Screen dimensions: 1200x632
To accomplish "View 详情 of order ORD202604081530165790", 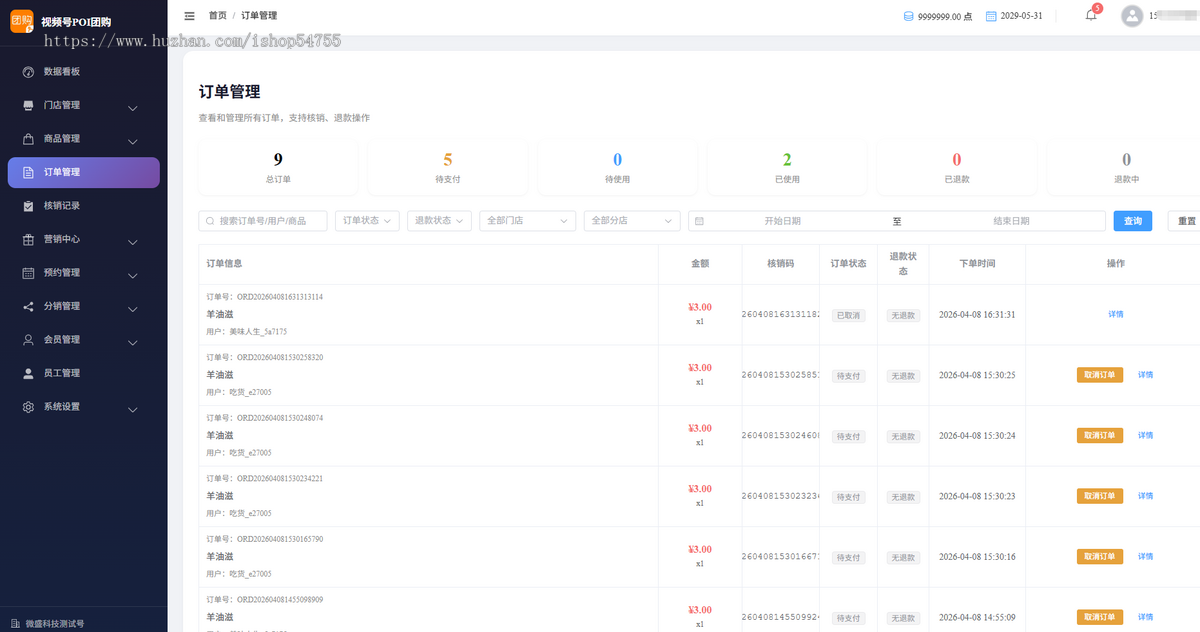I will 1145,556.
